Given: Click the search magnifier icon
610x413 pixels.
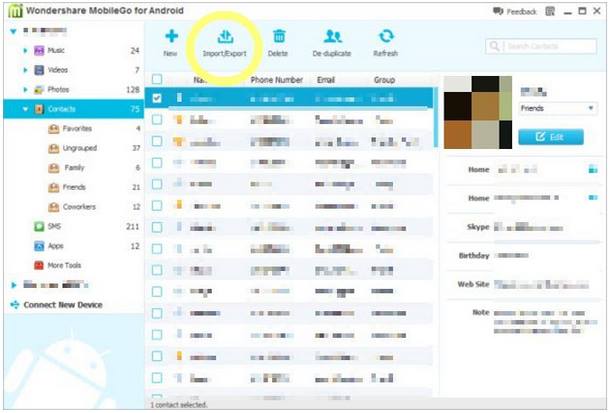Looking at the screenshot, I should [494, 46].
